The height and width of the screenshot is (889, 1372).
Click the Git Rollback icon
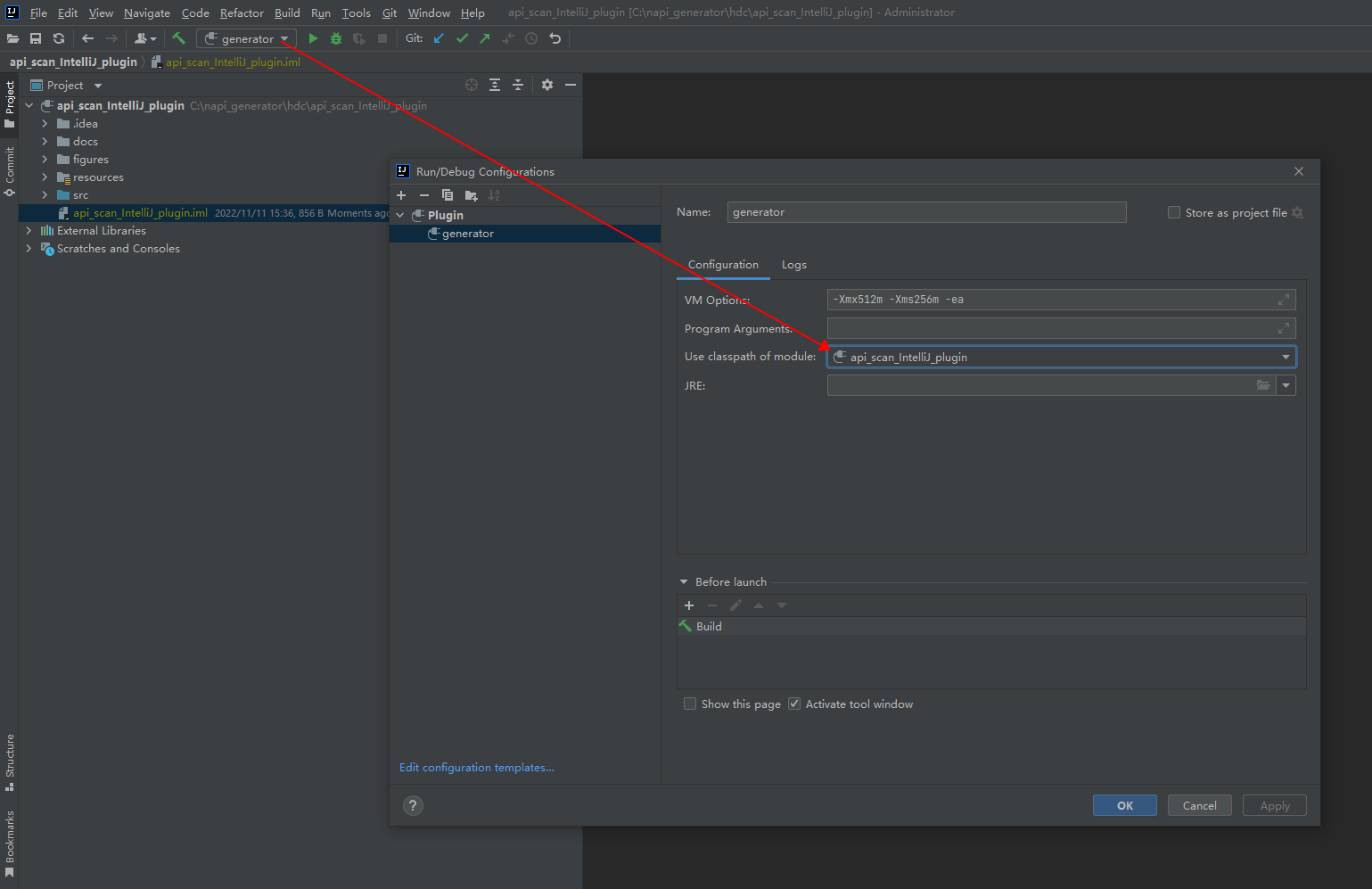tap(555, 38)
